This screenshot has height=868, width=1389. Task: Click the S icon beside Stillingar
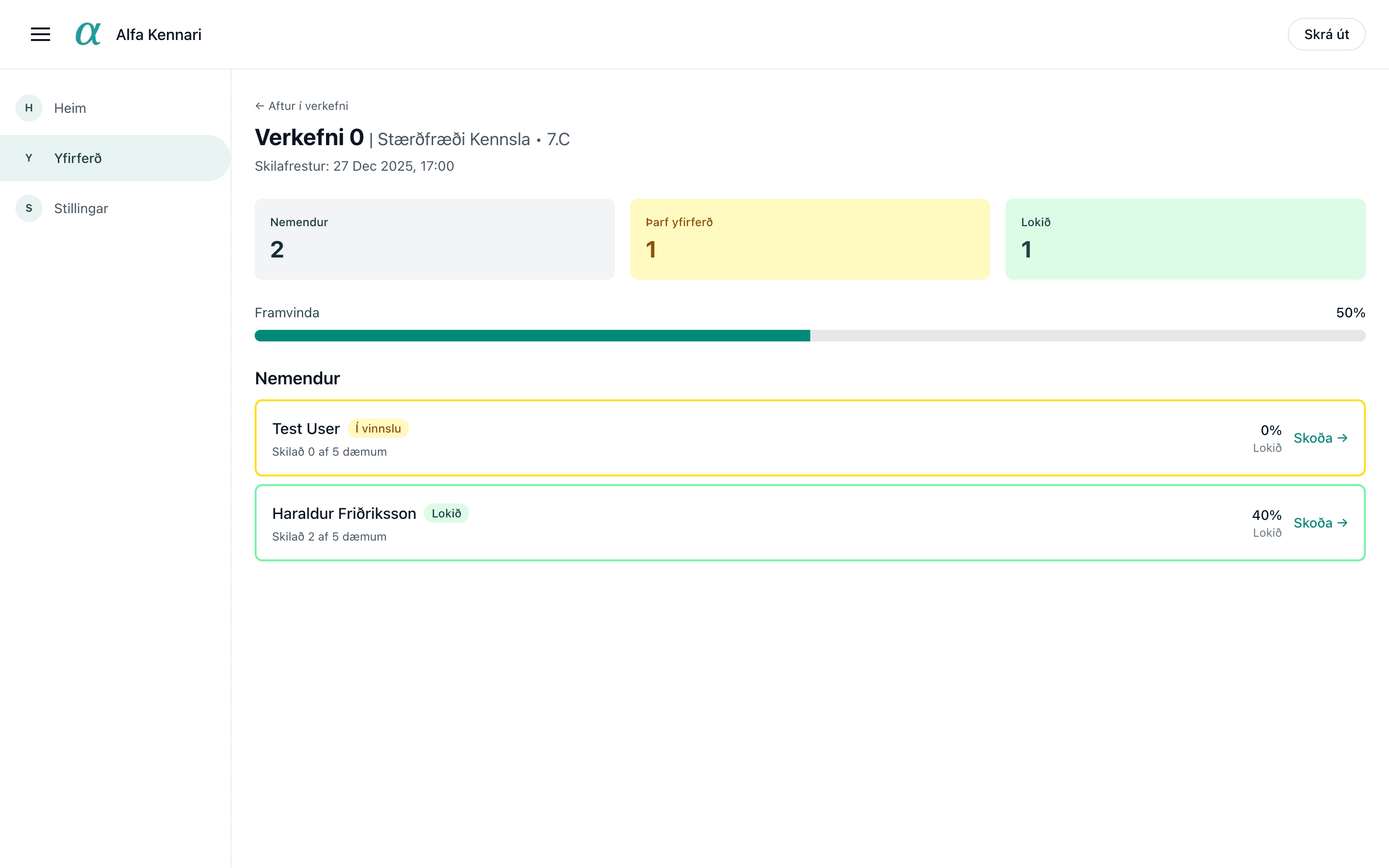pos(29,208)
